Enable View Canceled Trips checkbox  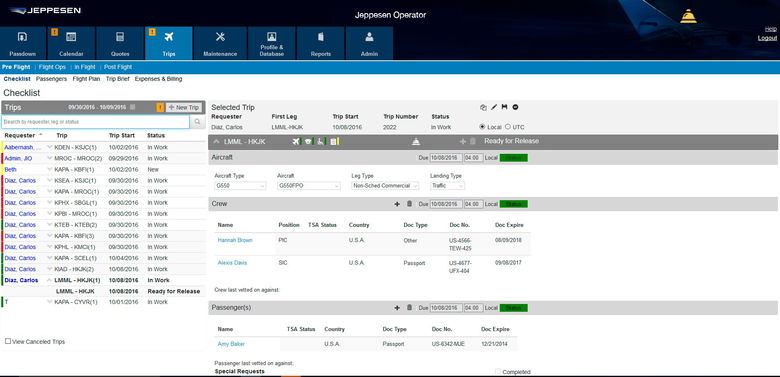[8, 341]
